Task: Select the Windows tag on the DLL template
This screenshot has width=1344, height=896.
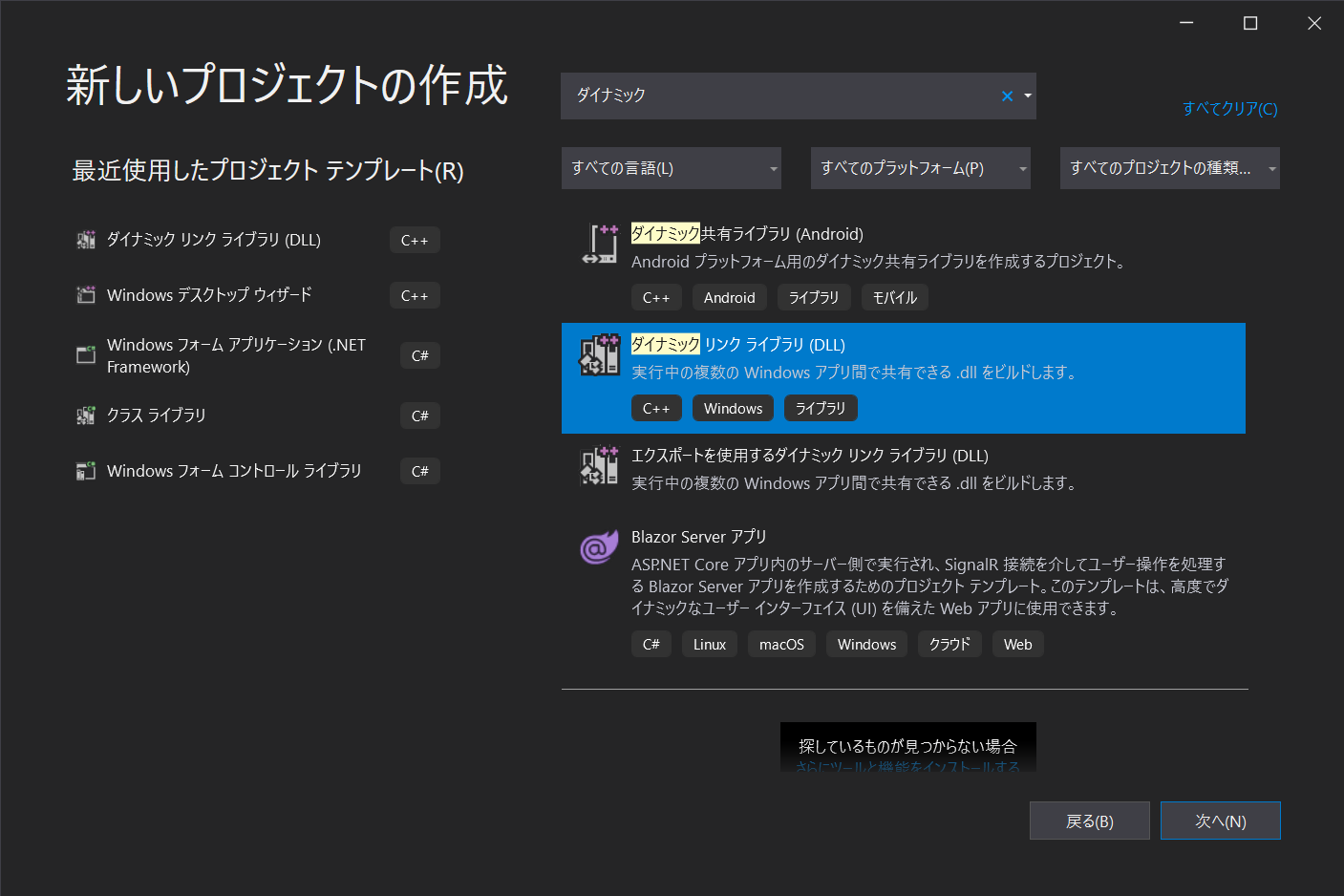Action: click(733, 408)
